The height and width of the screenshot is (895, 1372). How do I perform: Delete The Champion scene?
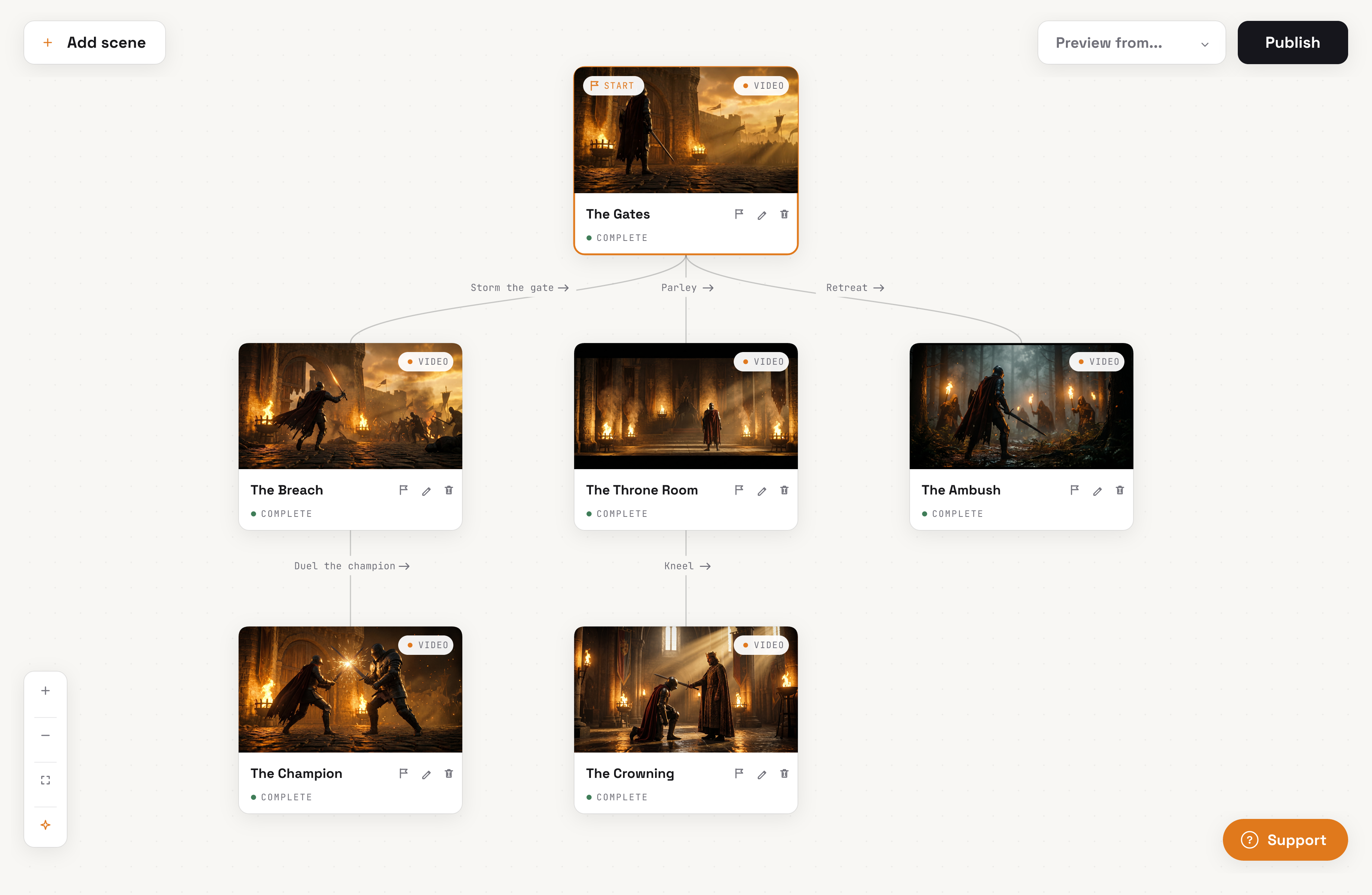(x=449, y=773)
